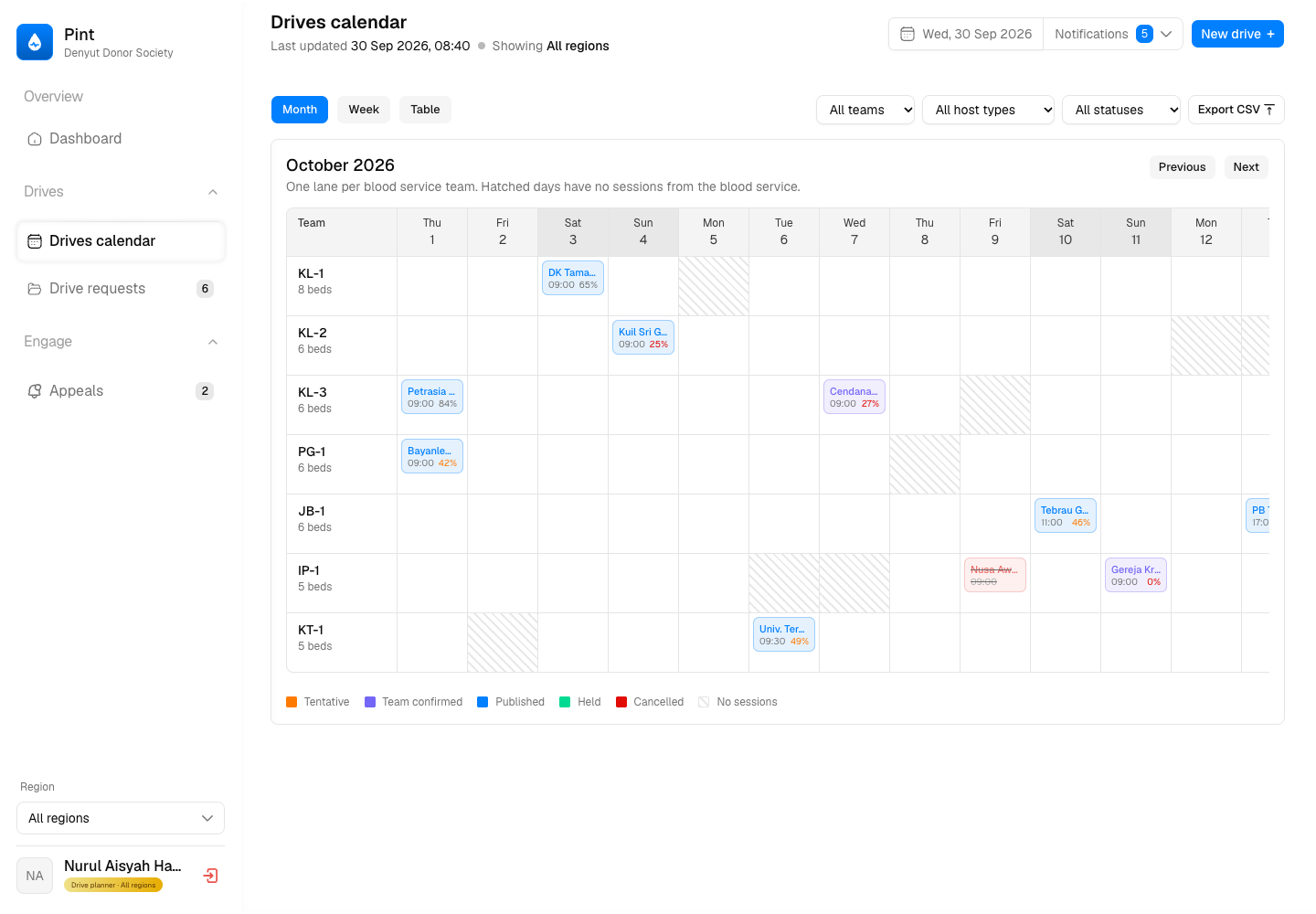The height and width of the screenshot is (914, 1316).
Task: Open the Bayanle drive on PG-1
Action: [x=432, y=456]
